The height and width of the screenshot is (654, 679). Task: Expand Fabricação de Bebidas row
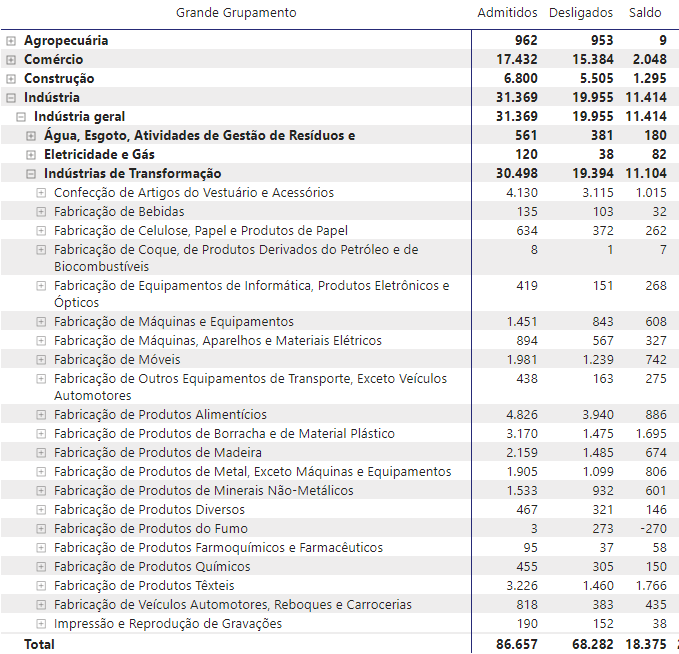pos(41,212)
